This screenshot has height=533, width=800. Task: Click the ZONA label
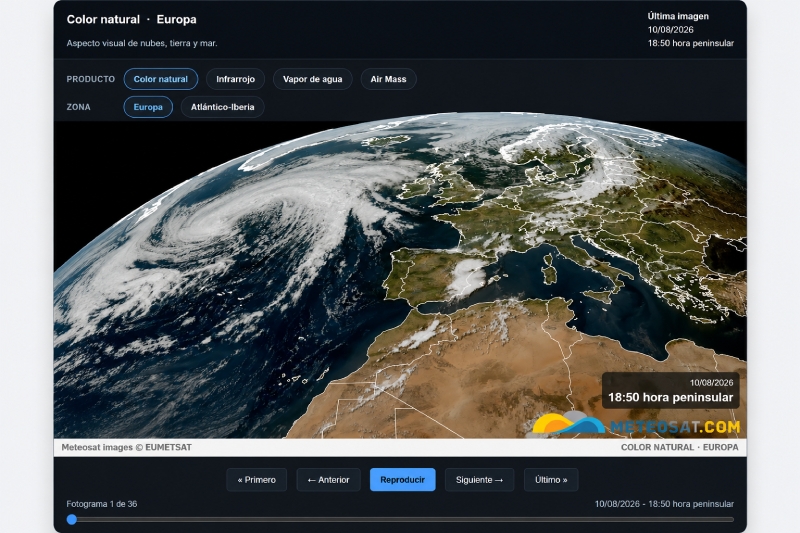79,107
